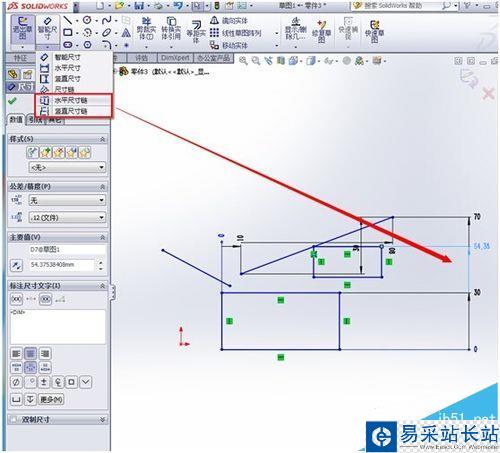Toggle middle text justification button
The height and width of the screenshot is (453, 500).
click(x=30, y=367)
